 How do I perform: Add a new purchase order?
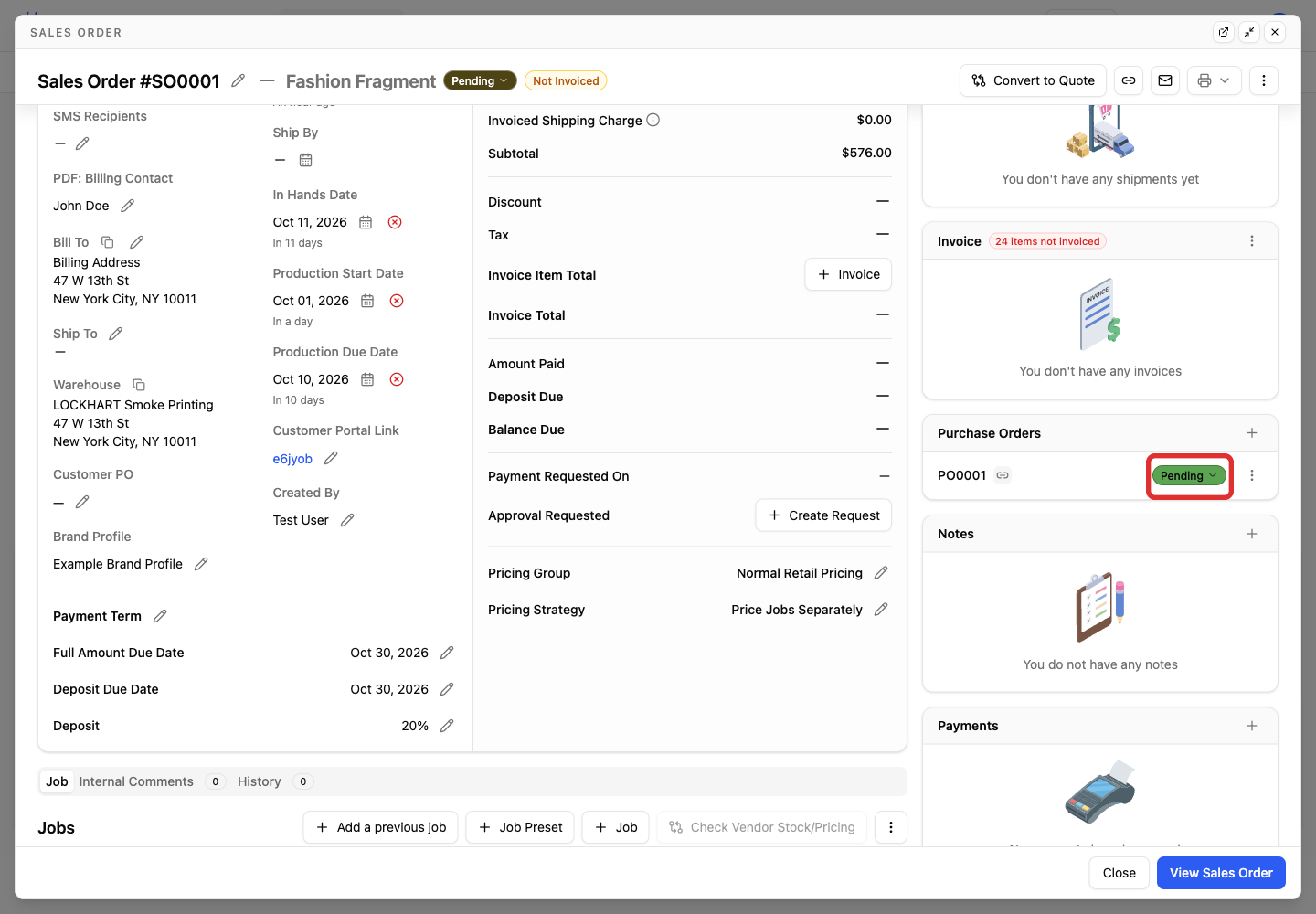[1252, 433]
